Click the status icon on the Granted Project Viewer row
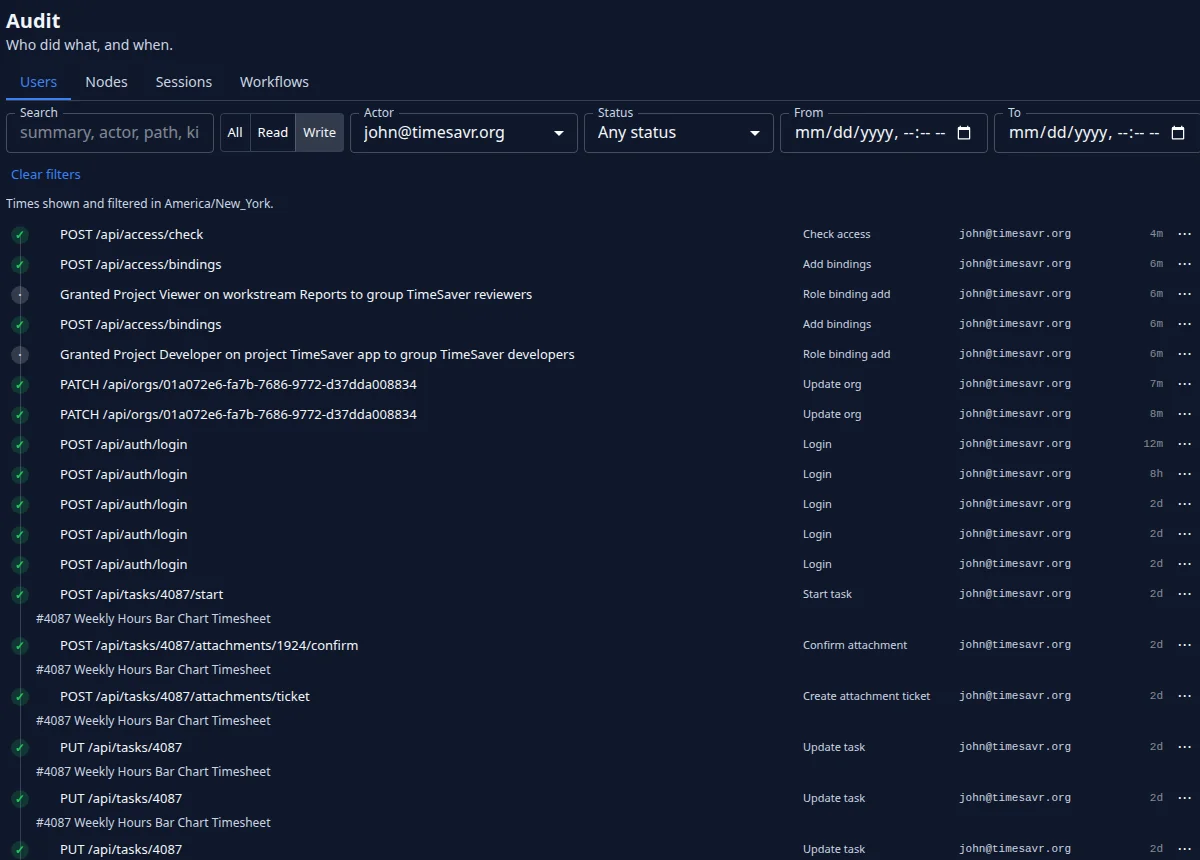This screenshot has width=1200, height=860. (20, 294)
